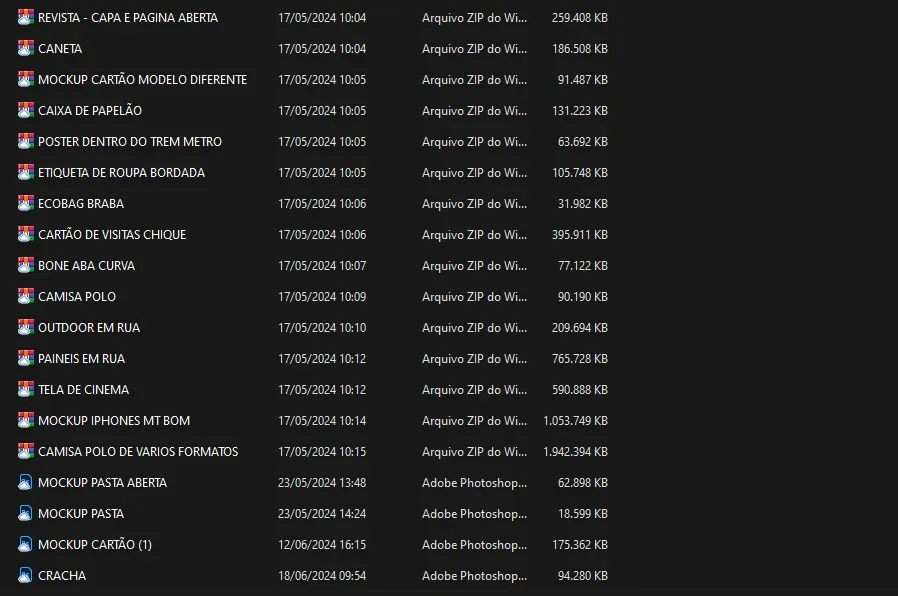Select MOCKUP IPHONES MT BOM file
Screen dimensions: 898x596
click(x=113, y=420)
